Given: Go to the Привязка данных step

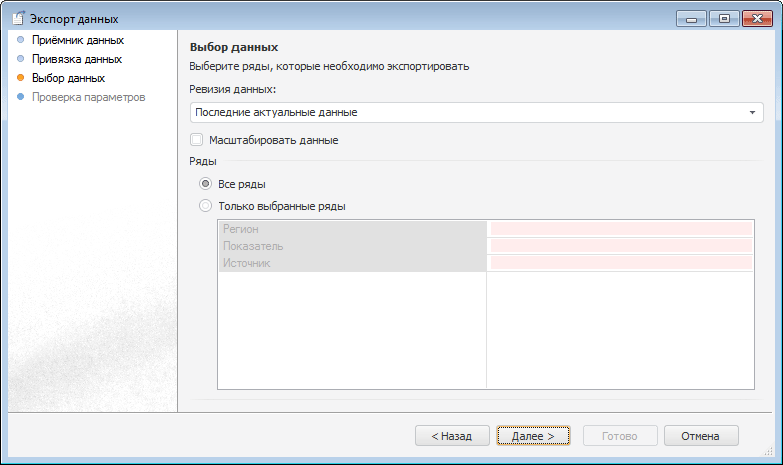Looking at the screenshot, I should click(77, 59).
